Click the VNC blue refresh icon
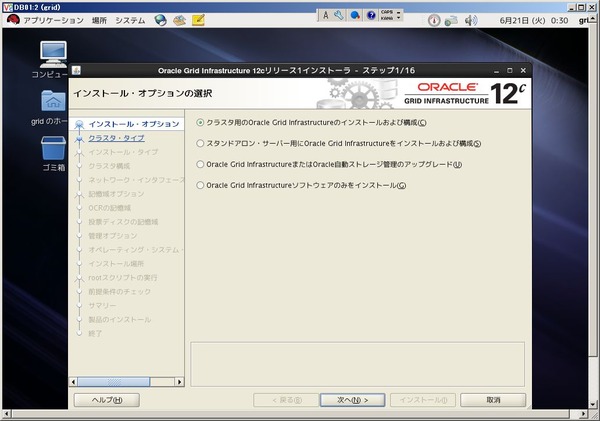The height and width of the screenshot is (421, 600). pos(355,15)
